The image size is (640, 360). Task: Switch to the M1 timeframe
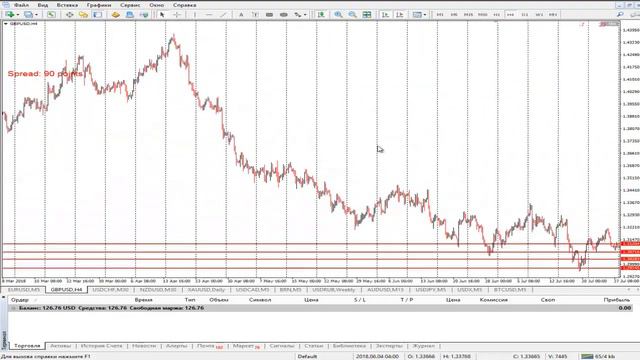click(440, 15)
